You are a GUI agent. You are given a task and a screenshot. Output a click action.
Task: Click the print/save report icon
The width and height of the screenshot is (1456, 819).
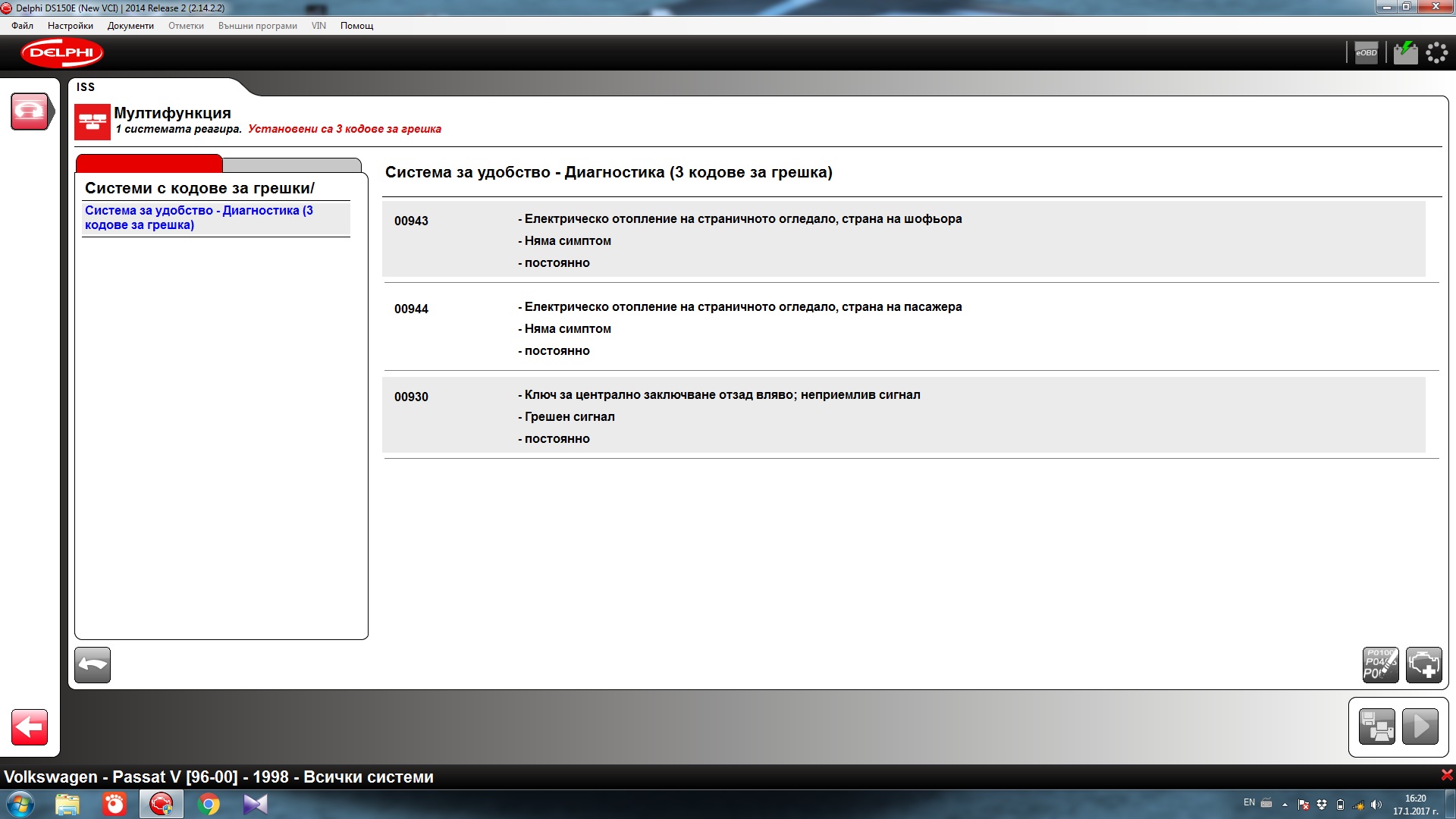coord(1376,726)
